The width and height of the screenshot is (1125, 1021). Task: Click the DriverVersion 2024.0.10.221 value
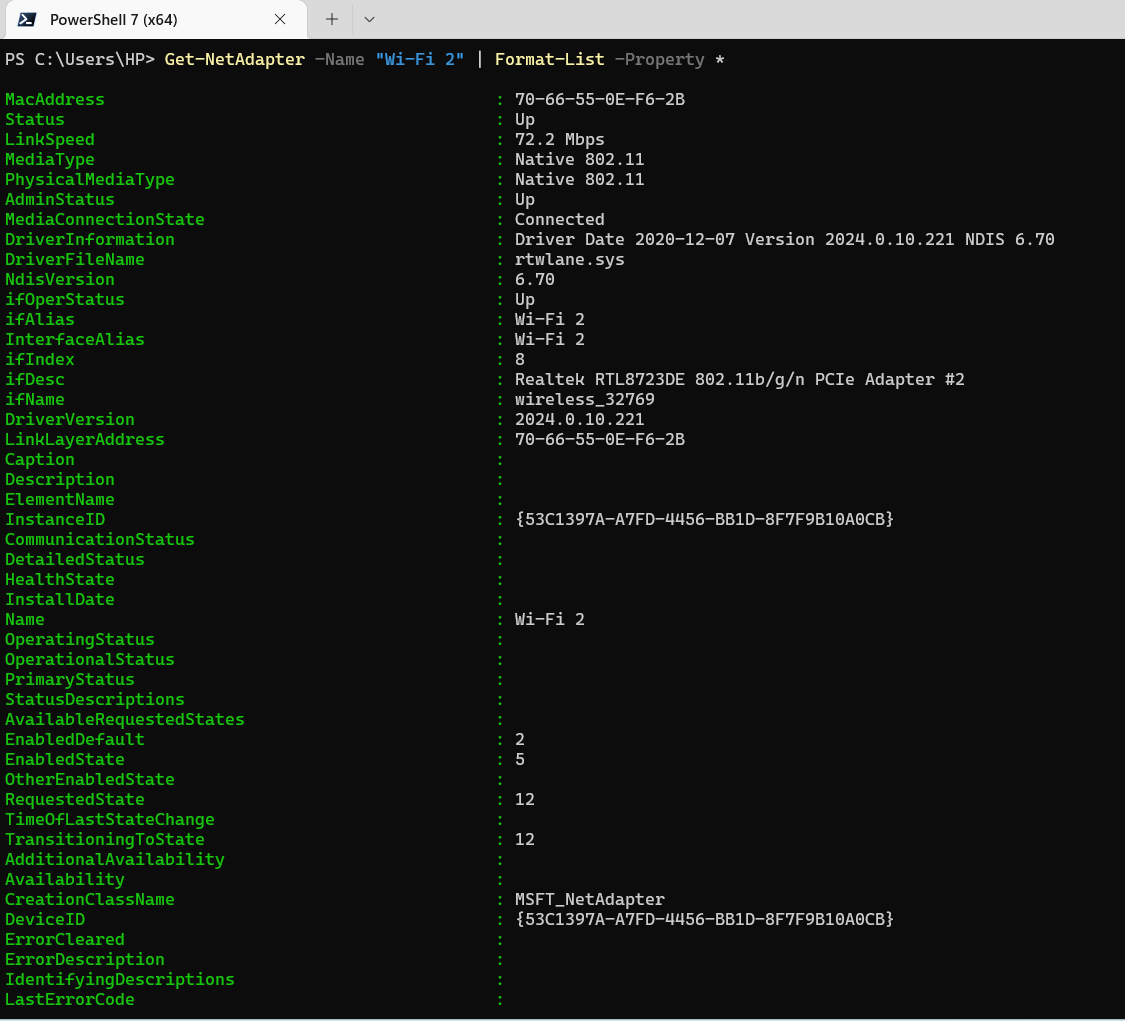577,419
